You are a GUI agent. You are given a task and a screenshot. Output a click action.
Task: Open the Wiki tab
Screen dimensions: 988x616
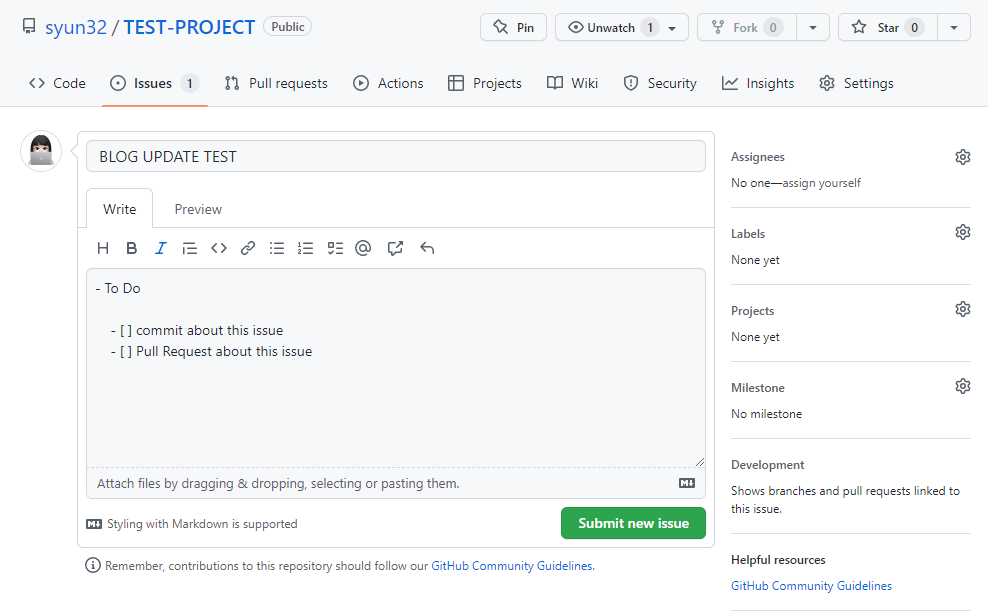(x=572, y=83)
